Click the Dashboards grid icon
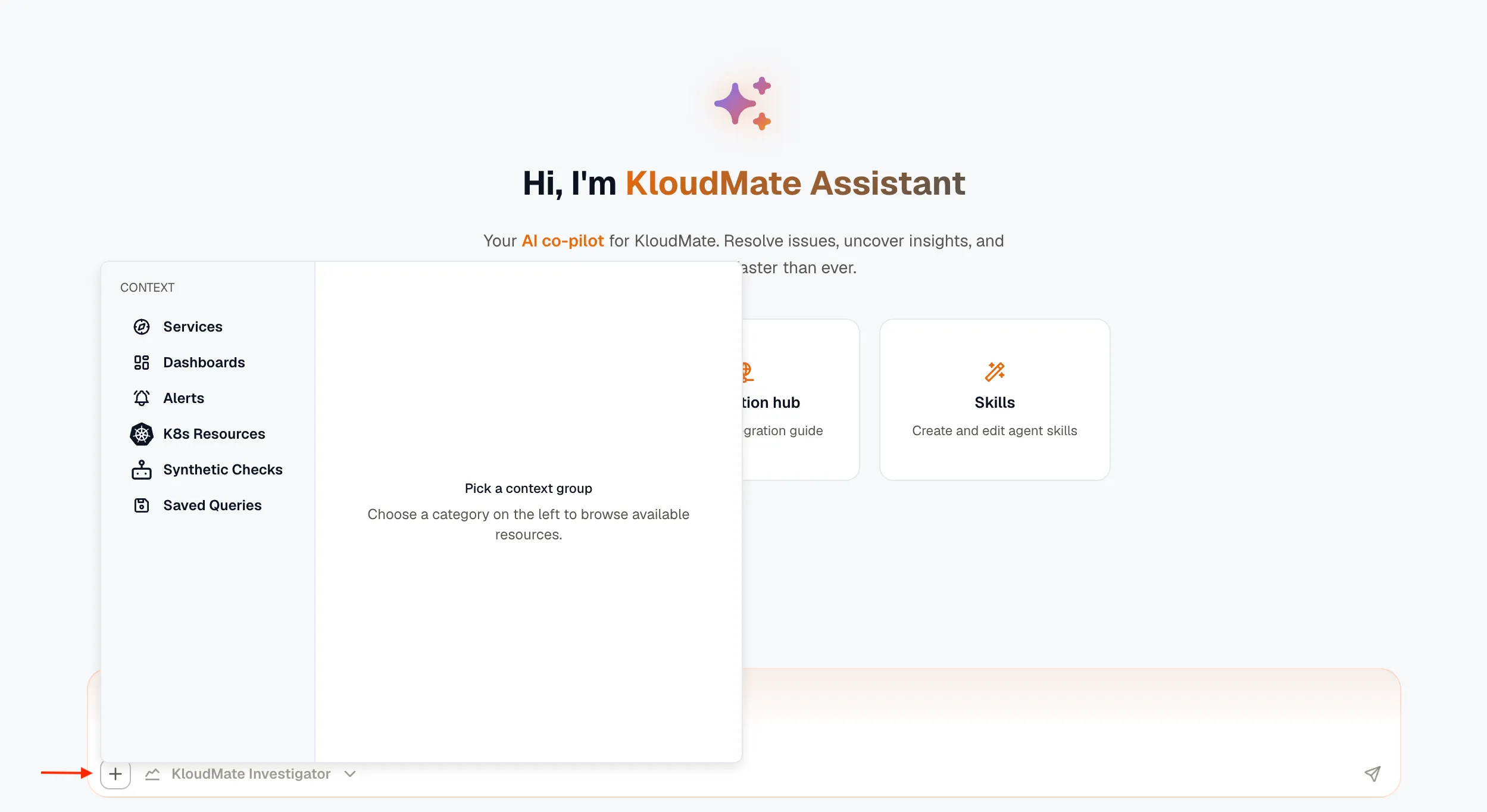1487x812 pixels. coord(142,363)
